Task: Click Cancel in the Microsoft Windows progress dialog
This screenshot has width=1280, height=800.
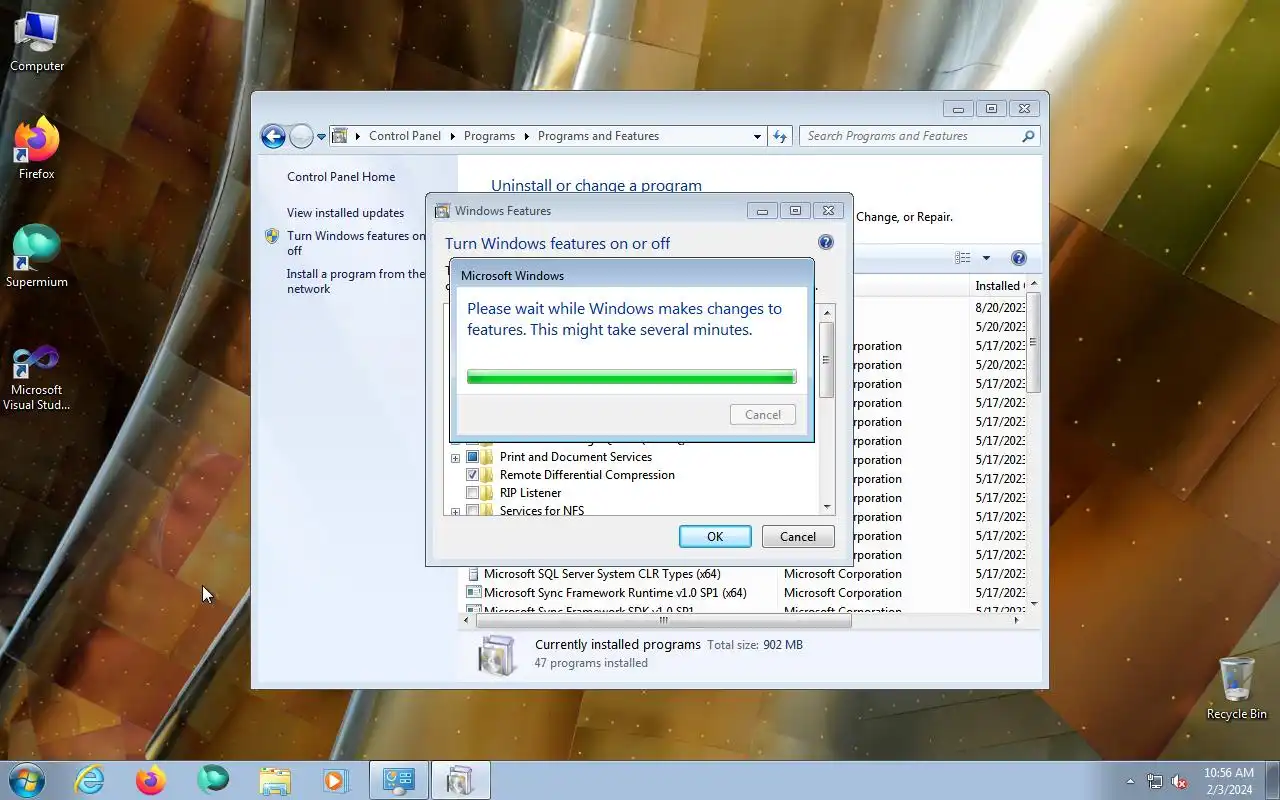Action: coord(763,415)
